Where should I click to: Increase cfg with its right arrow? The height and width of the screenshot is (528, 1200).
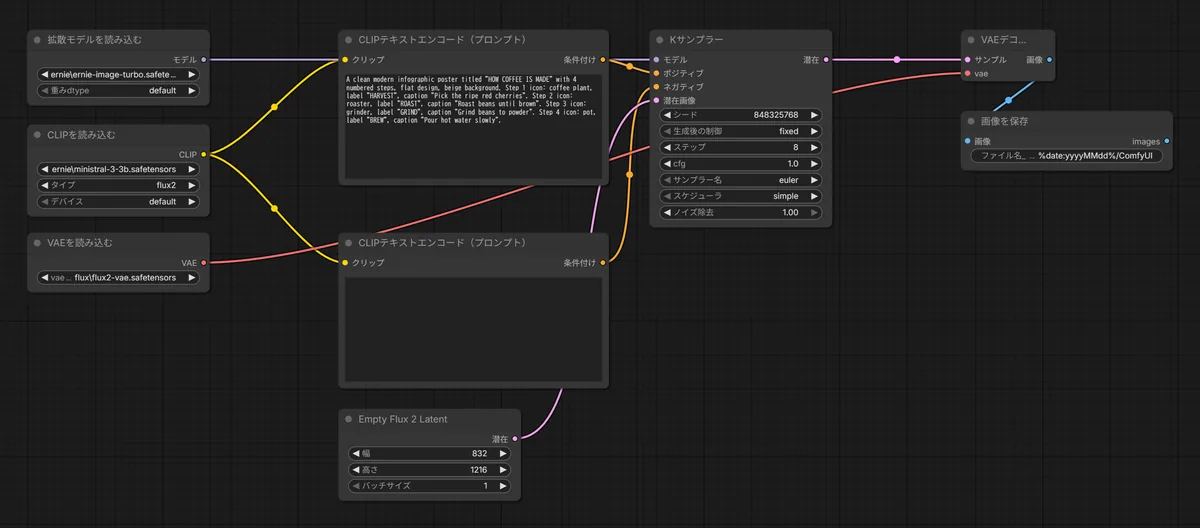[x=814, y=164]
